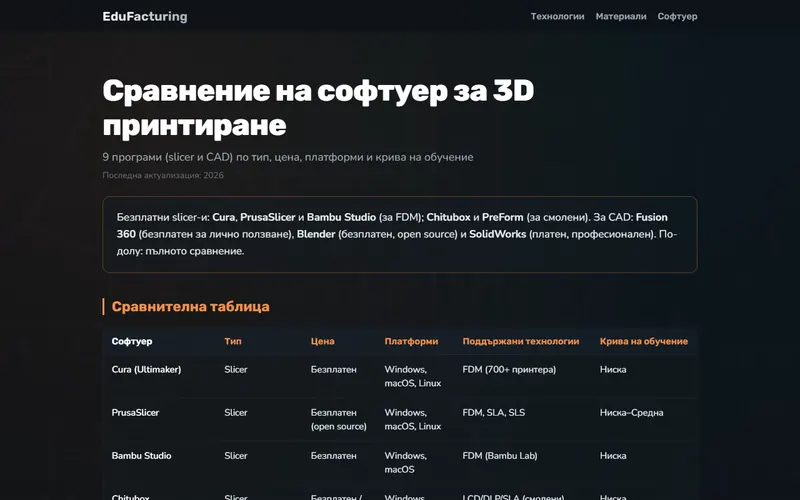The width and height of the screenshot is (800, 500).
Task: Click Последна актуализация: 2026 text
Action: (x=163, y=175)
